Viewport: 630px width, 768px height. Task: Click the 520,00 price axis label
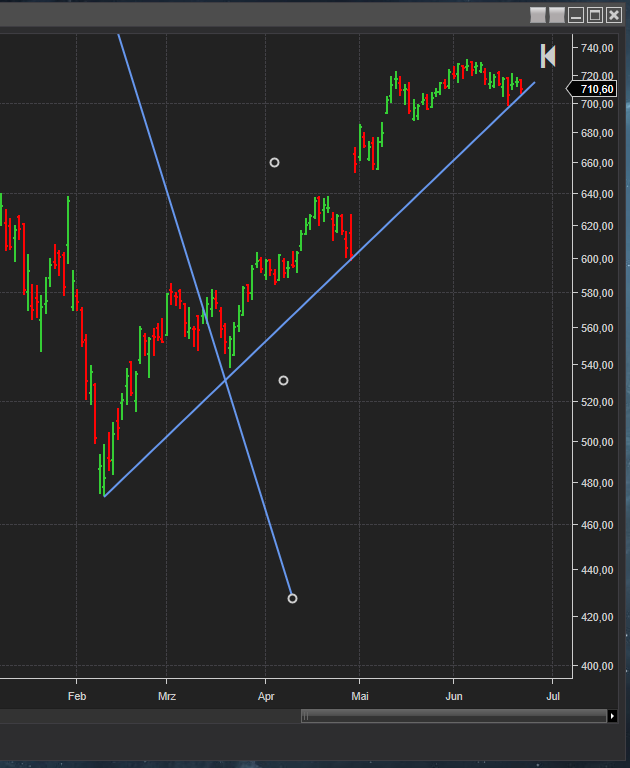(597, 402)
